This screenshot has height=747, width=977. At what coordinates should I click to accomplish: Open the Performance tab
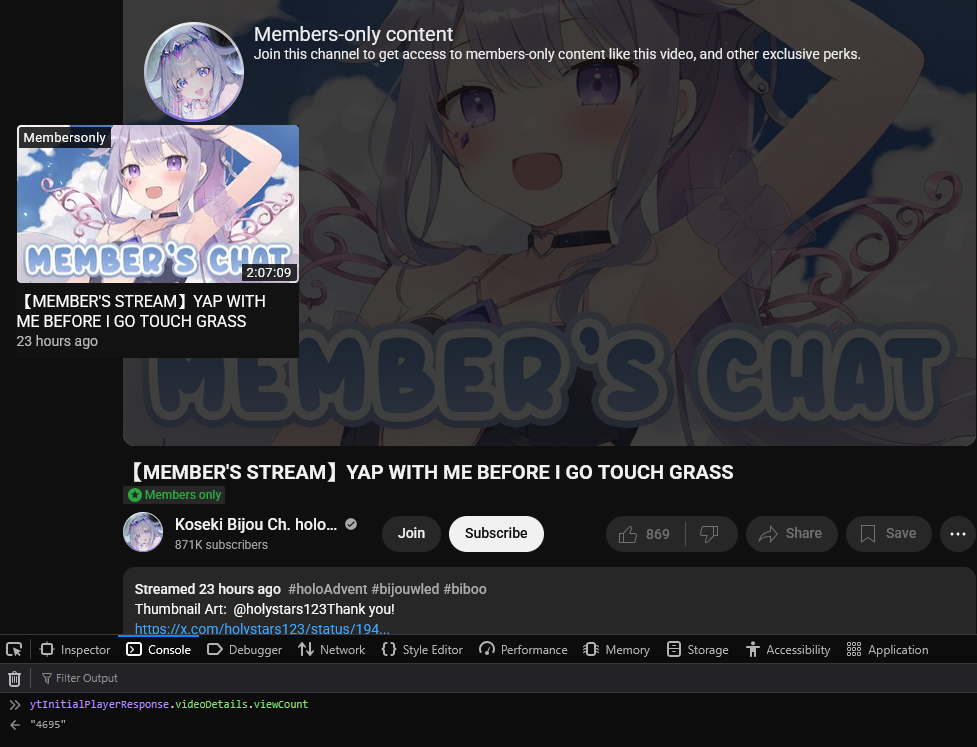coord(523,650)
